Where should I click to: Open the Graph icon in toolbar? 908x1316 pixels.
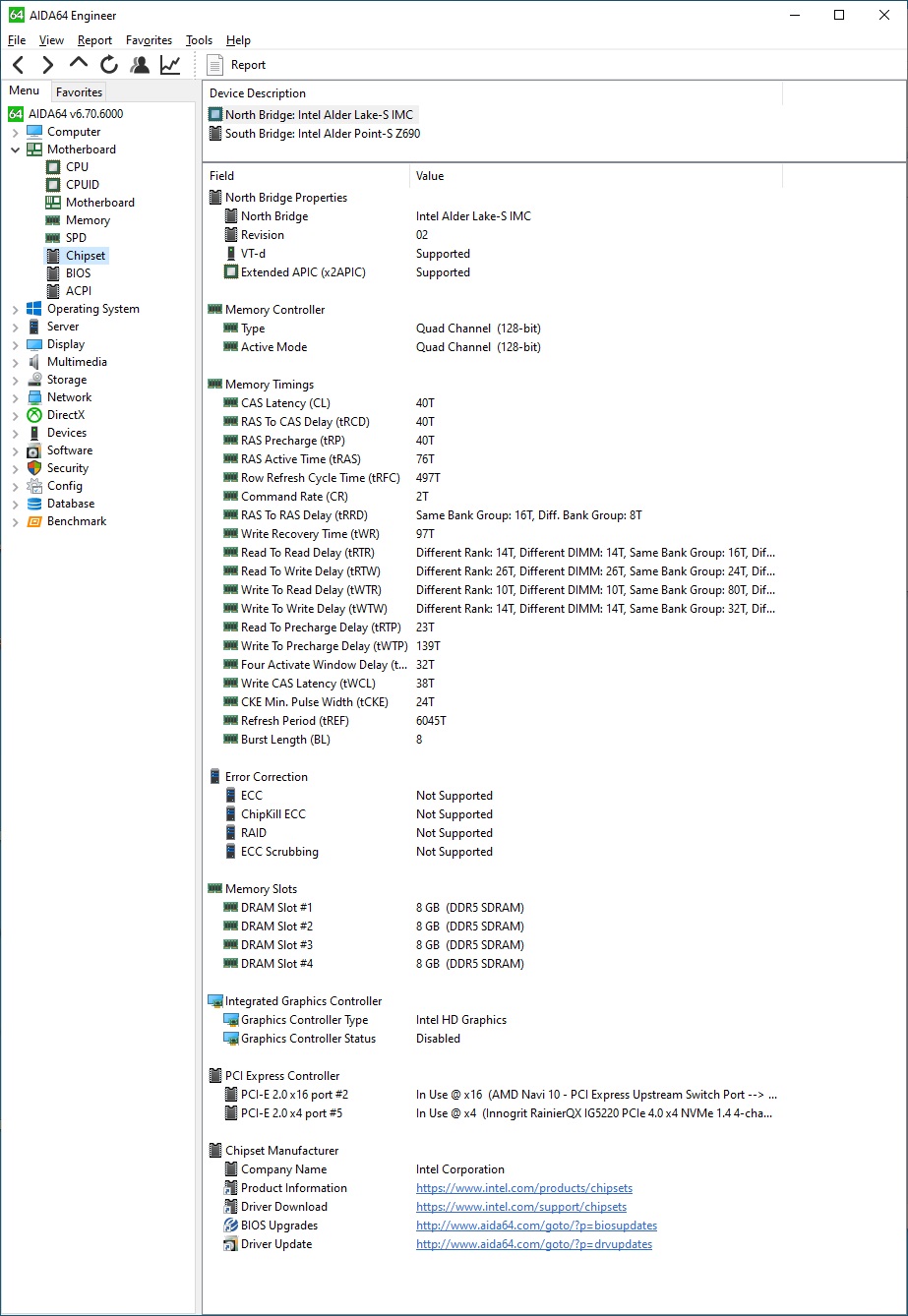click(170, 65)
